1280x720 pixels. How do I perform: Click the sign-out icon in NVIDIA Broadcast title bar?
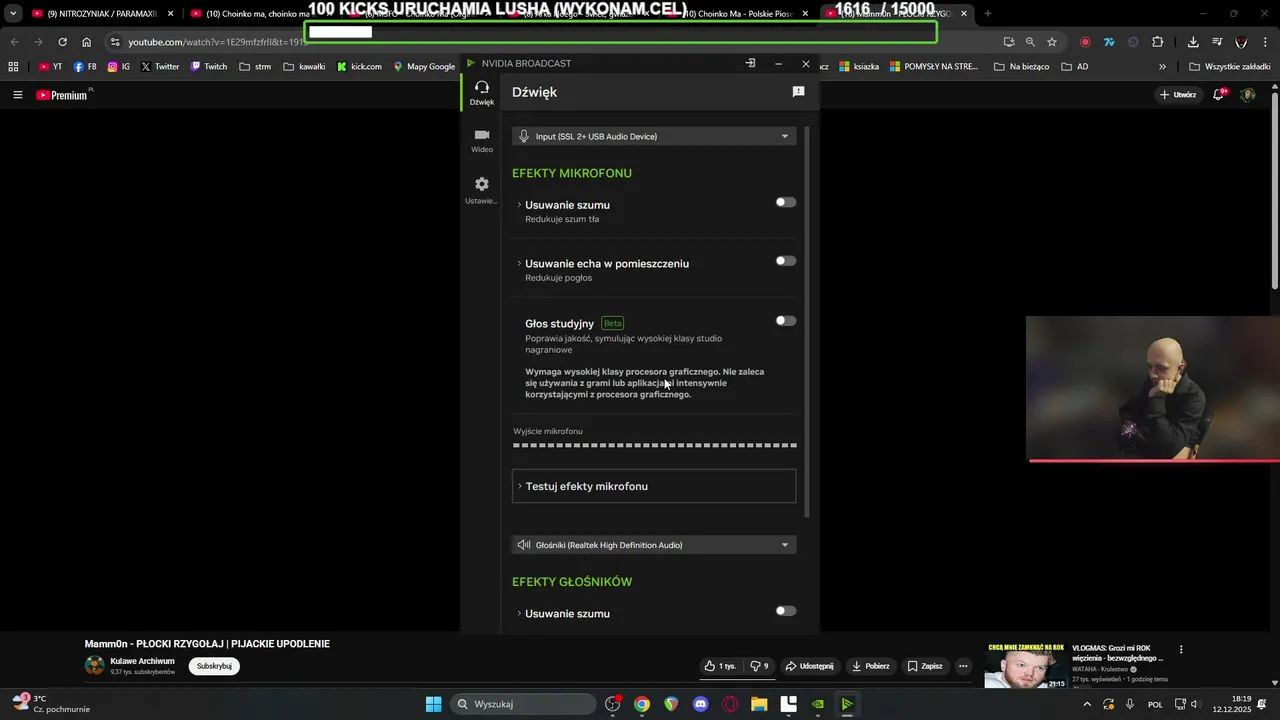click(x=750, y=63)
